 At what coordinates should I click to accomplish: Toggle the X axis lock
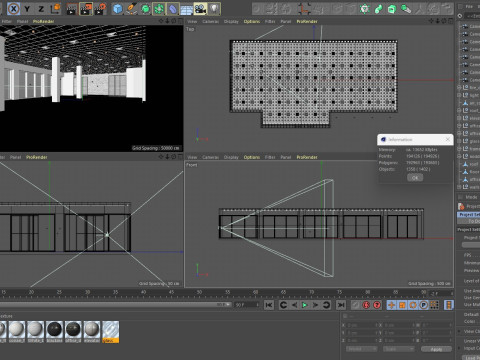14,9
